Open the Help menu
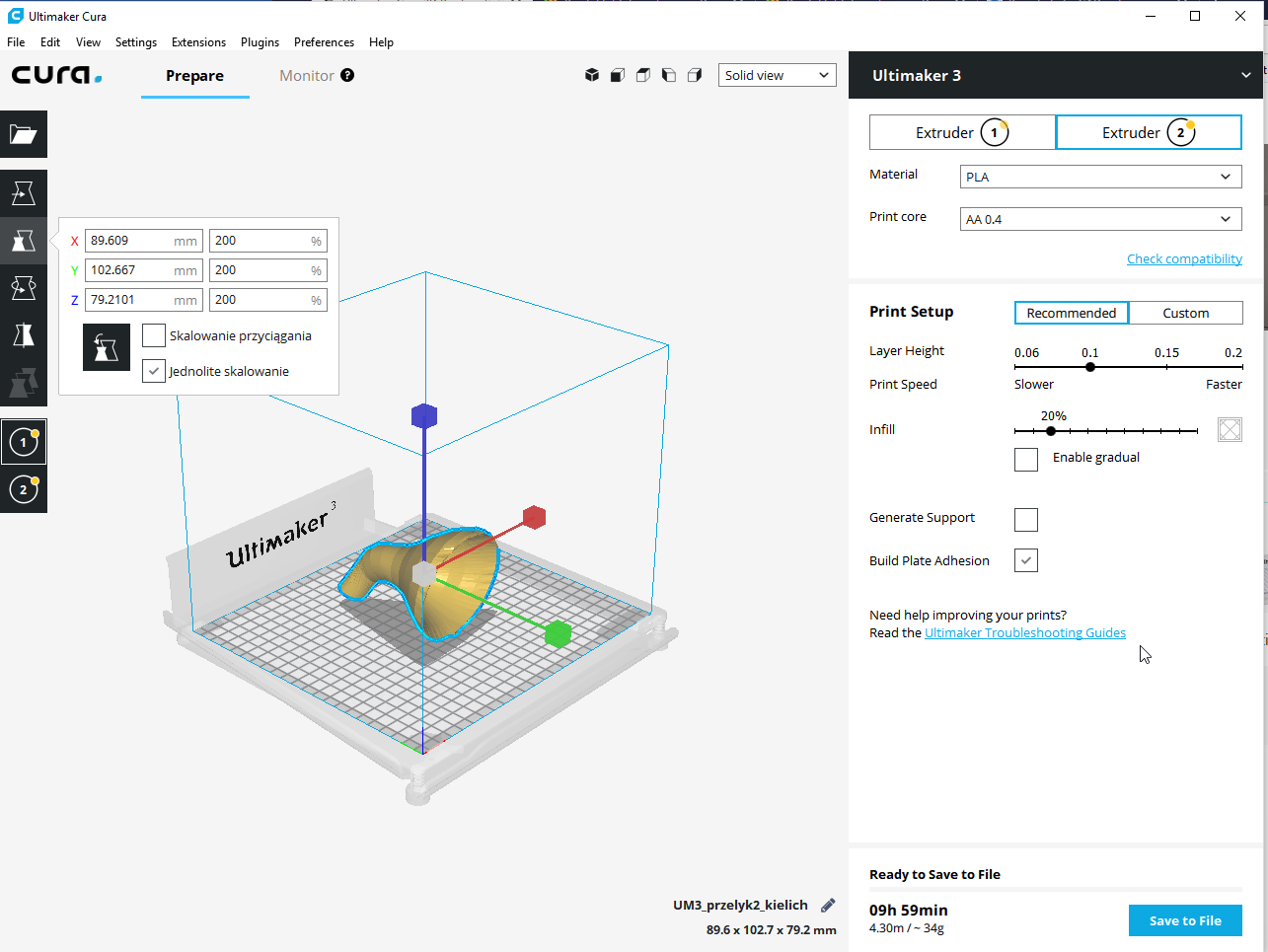1268x952 pixels. coord(381,42)
